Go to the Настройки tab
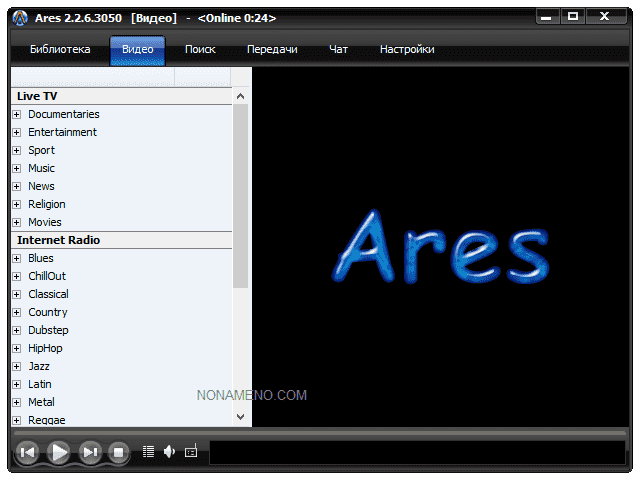The image size is (640, 480). [407, 50]
